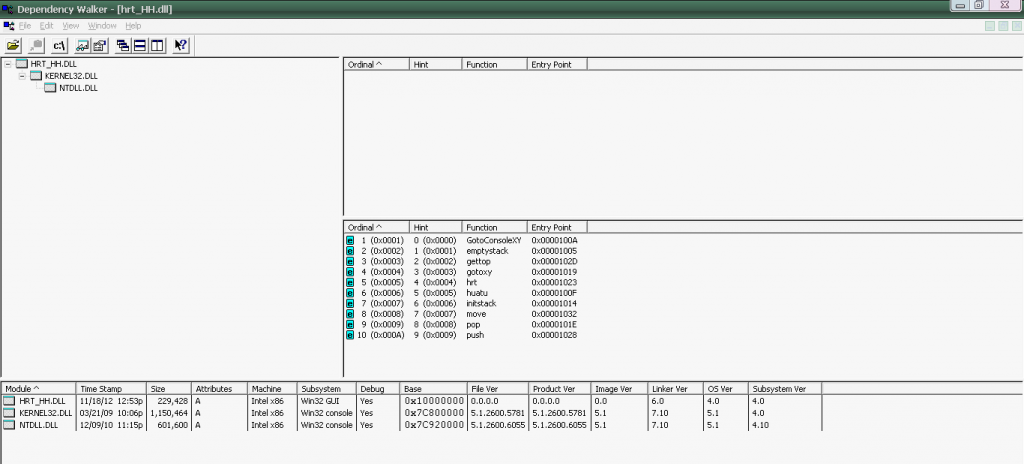Image resolution: width=1024 pixels, height=464 pixels.
Task: Click entry point value 0x0000102D
Action: 554,261
